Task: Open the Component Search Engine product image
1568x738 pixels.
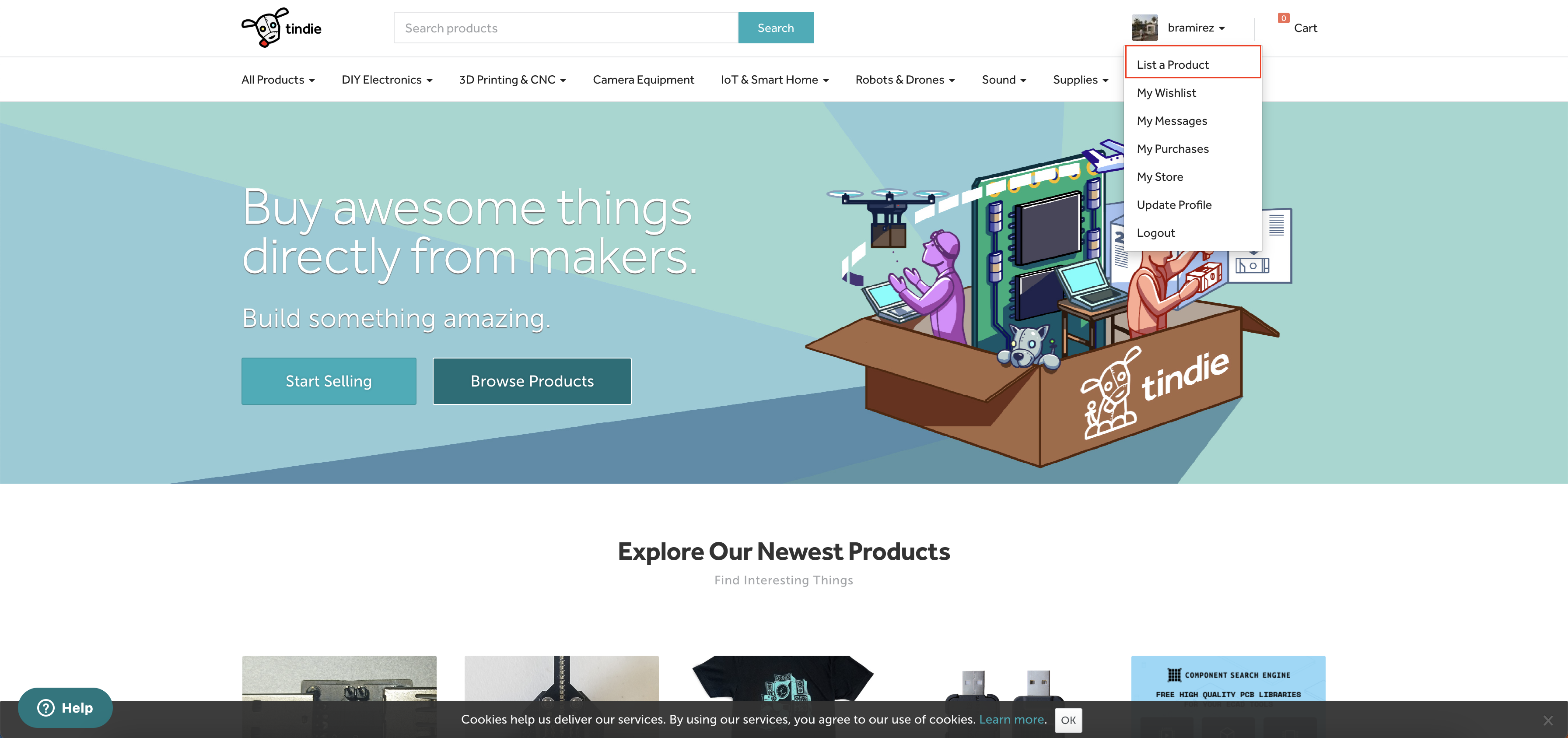Action: click(x=1228, y=696)
